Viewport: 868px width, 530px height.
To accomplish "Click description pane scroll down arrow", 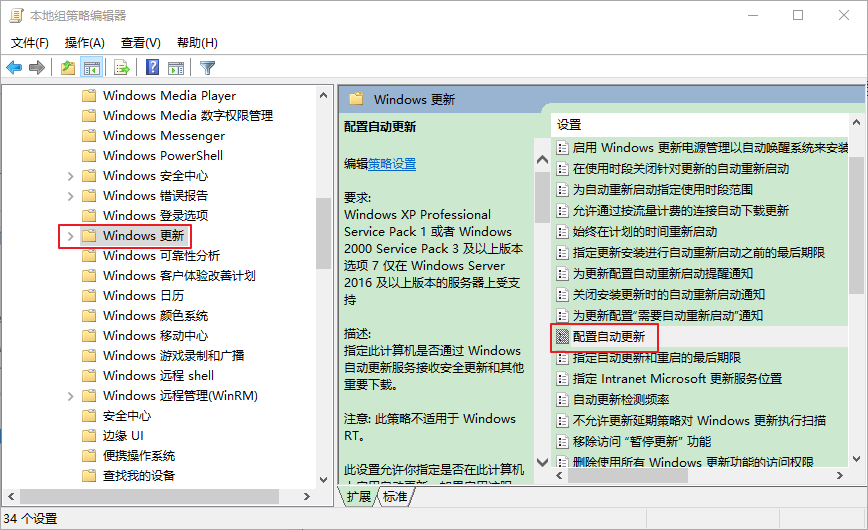I will tap(542, 462).
